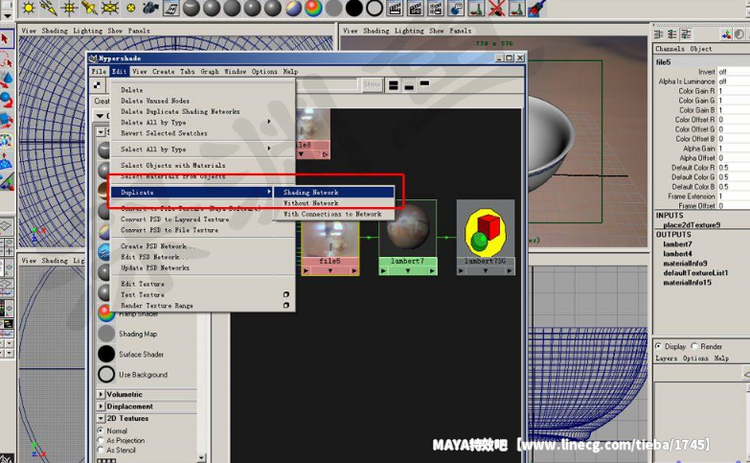The width and height of the screenshot is (750, 463).
Task: Select the Use Background swatch icon
Action: coord(106,375)
